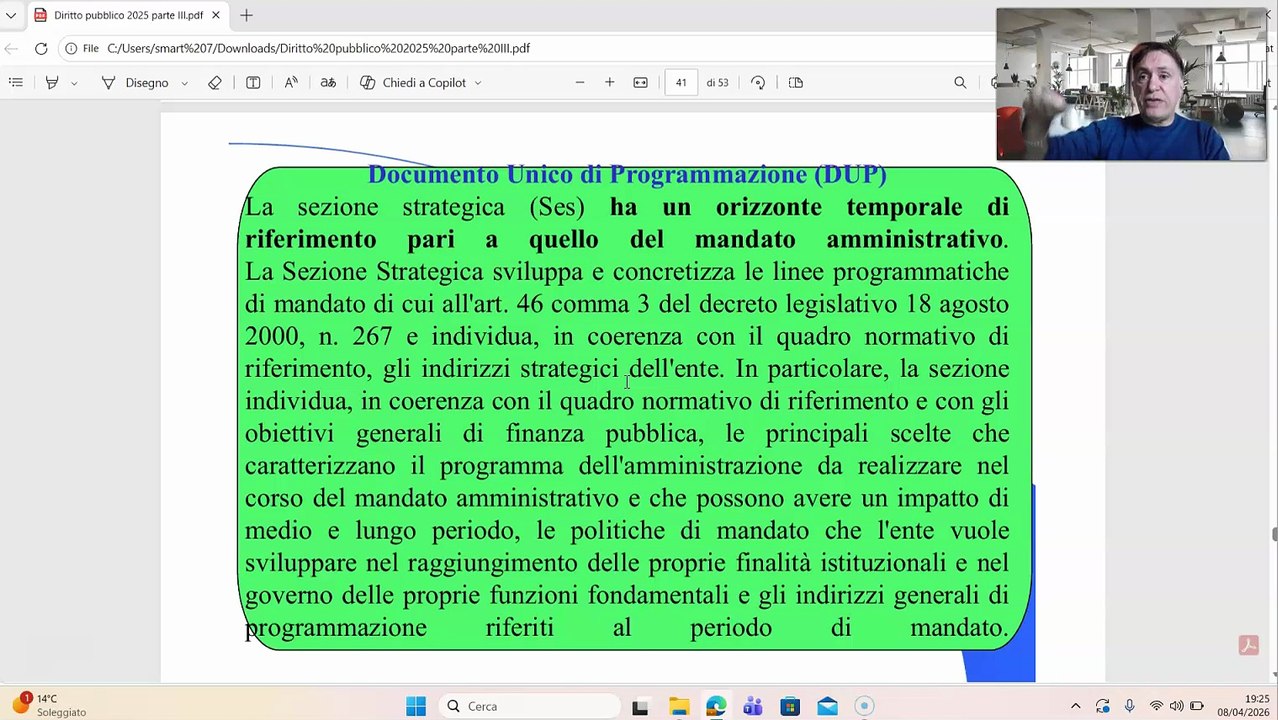Screen dimensions: 1278x720
Task: Click the sync update tray icon
Action: [1102, 706]
